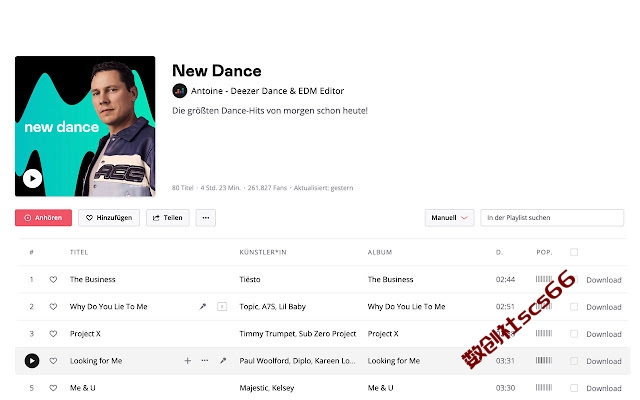Show lyrics microphone for Why Do You Lie To Me
This screenshot has width=640, height=400.
coord(202,307)
